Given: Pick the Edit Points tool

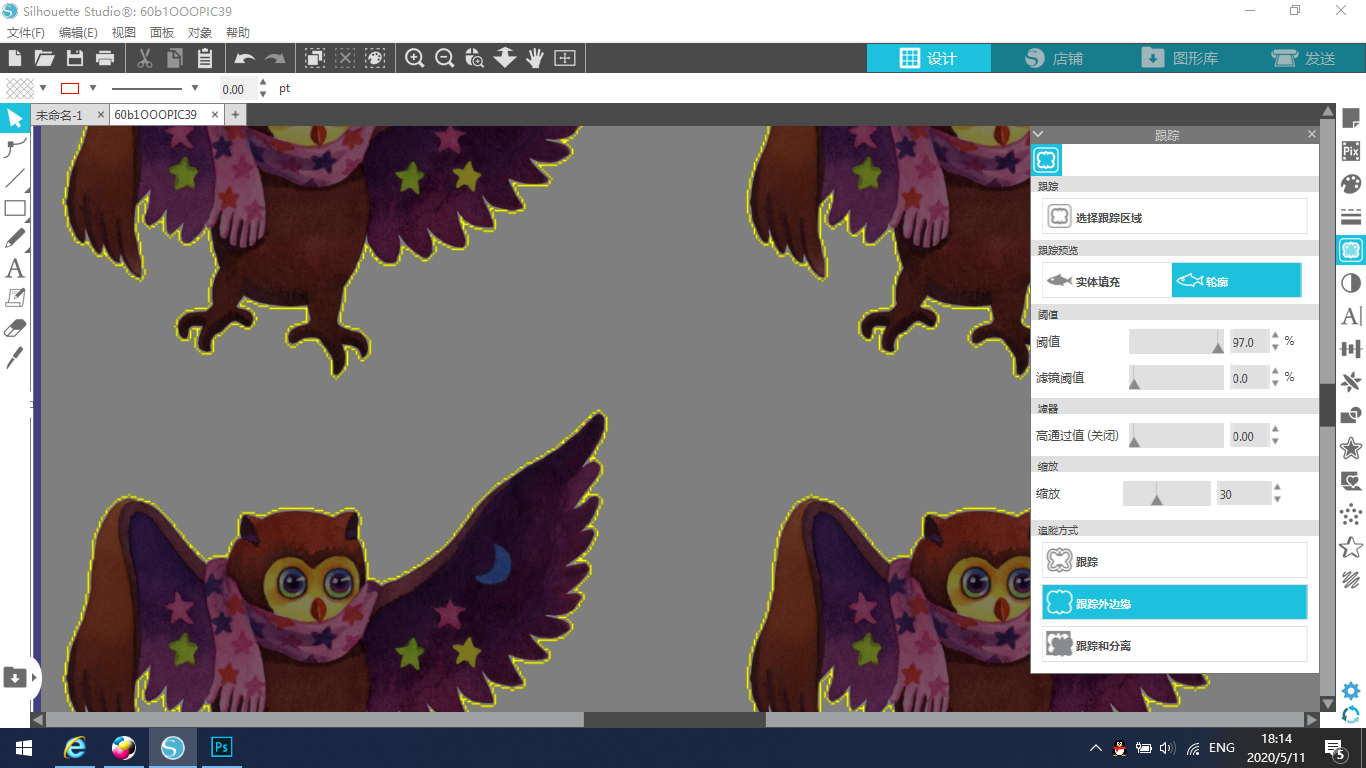Looking at the screenshot, I should click(15, 149).
